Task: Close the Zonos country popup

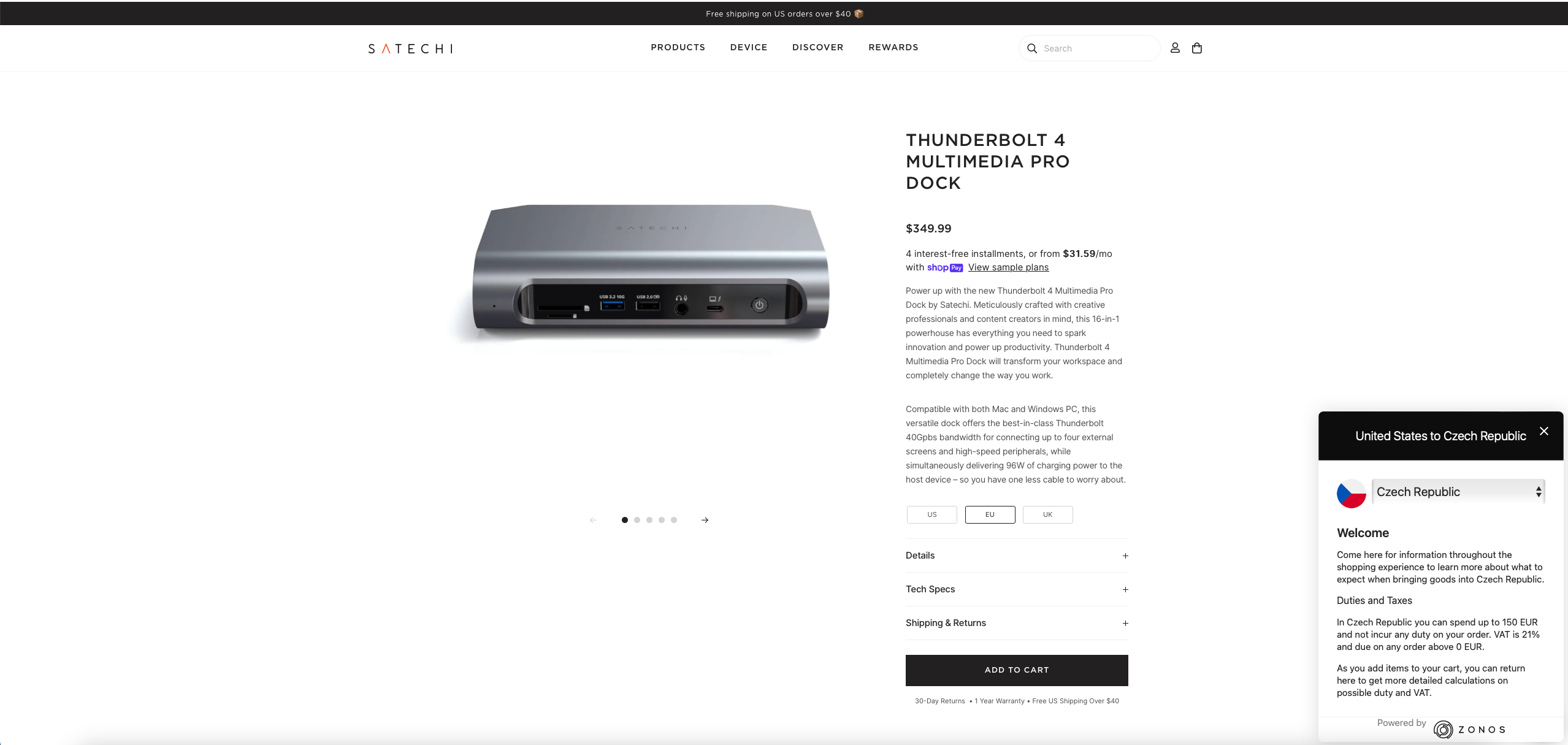Action: click(x=1544, y=431)
